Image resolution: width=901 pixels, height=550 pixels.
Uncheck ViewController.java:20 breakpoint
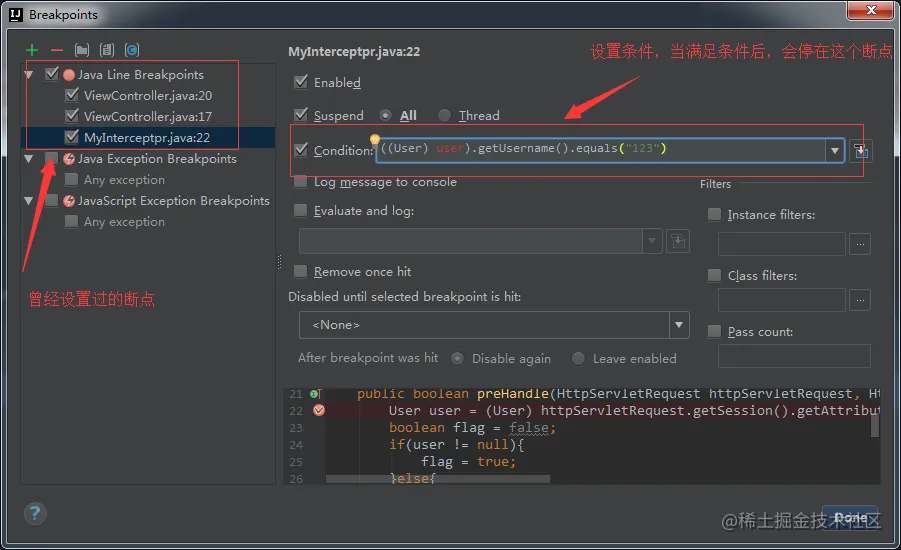click(x=72, y=95)
